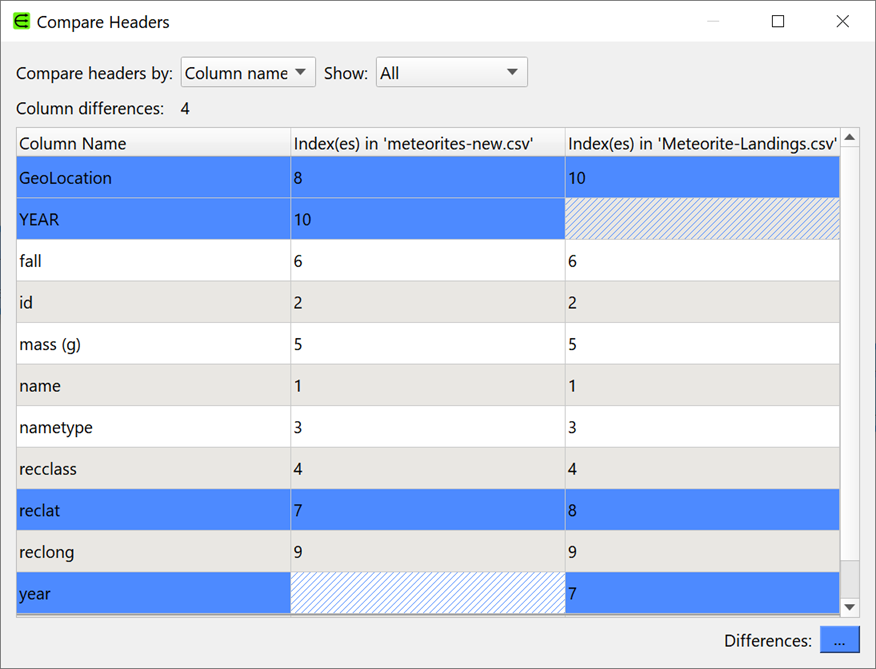This screenshot has height=669, width=876.
Task: Open the 'Show' dropdown
Action: click(451, 72)
